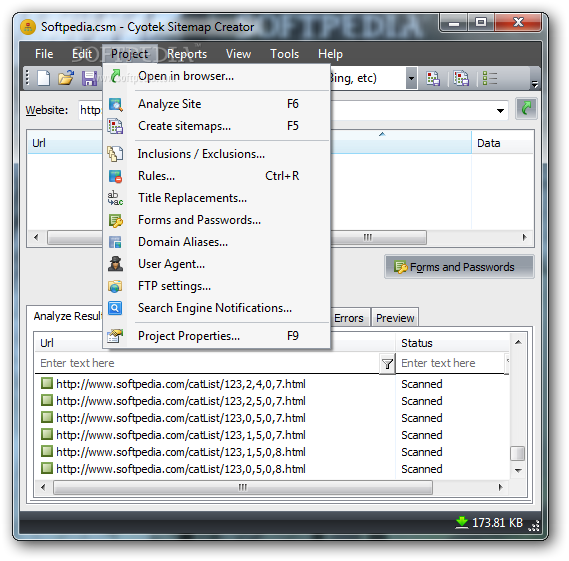Select Search Engine Notifications... entry
The width and height of the screenshot is (569, 561).
tap(217, 308)
